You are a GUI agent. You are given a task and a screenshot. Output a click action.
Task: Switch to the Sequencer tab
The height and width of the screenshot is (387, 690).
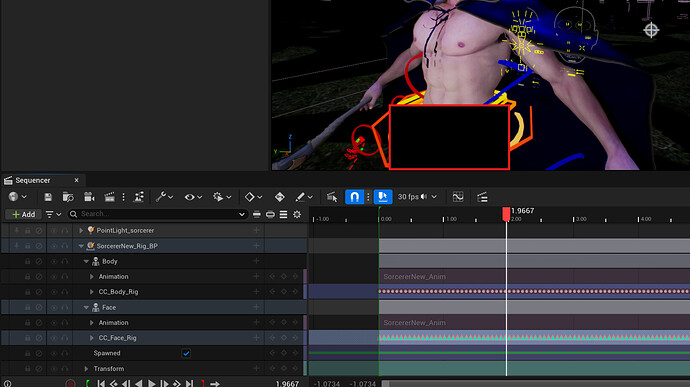pos(33,181)
